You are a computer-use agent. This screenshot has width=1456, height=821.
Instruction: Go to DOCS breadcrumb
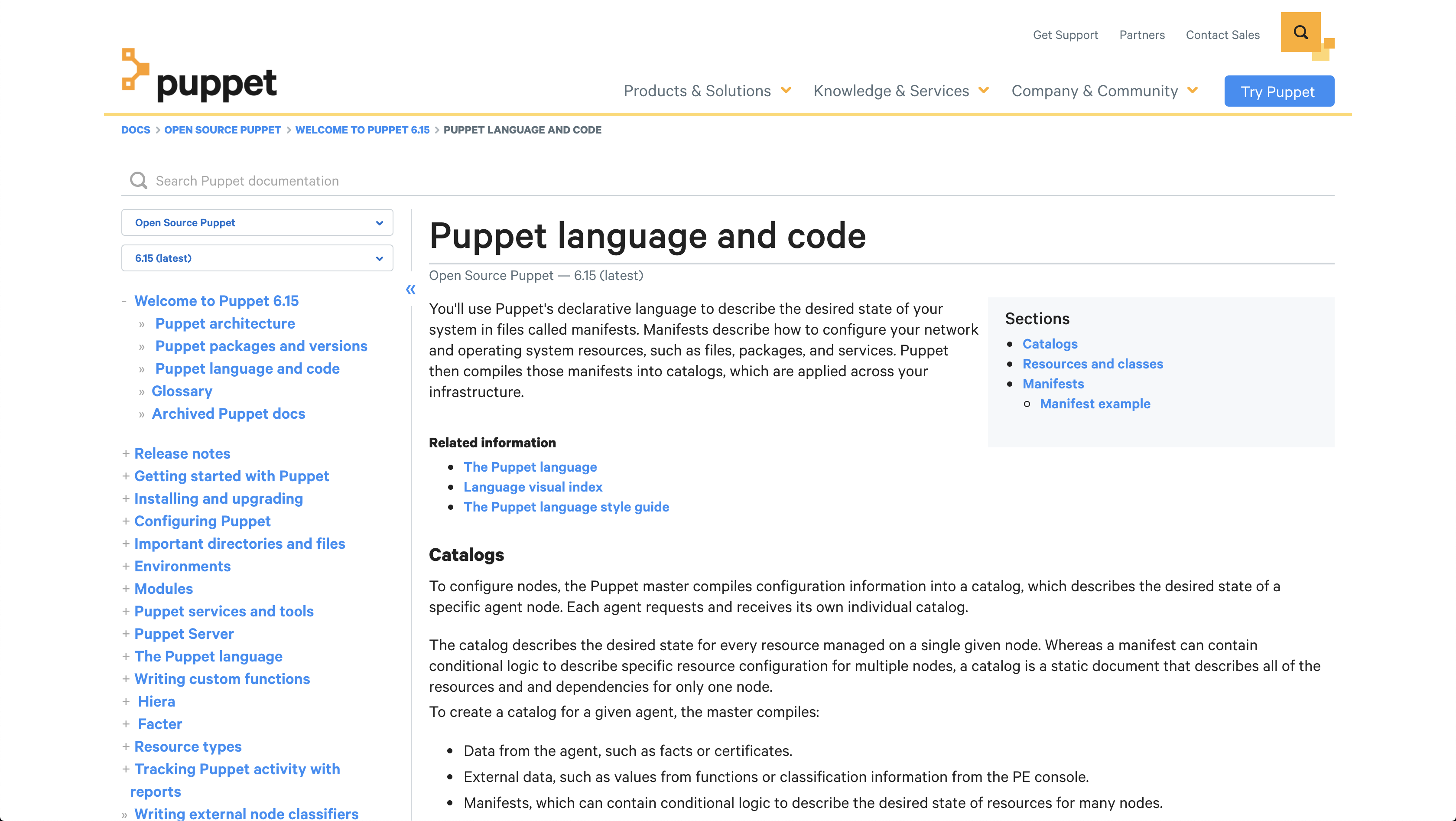(136, 130)
